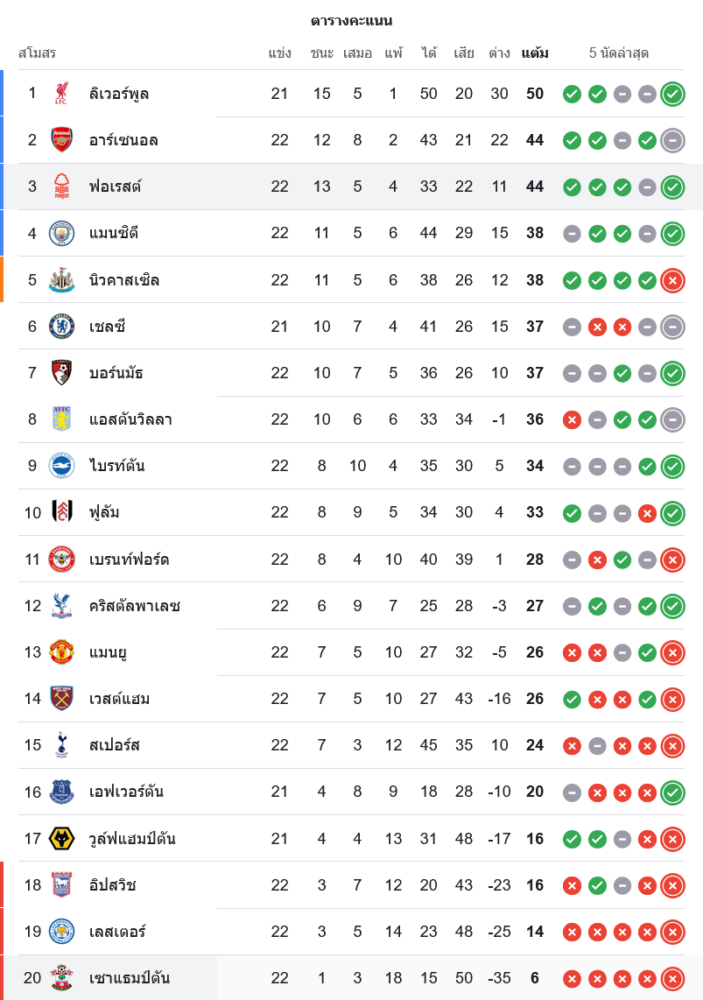
Task: Click Newcastle's latest match loss indicator
Action: pos(673,280)
